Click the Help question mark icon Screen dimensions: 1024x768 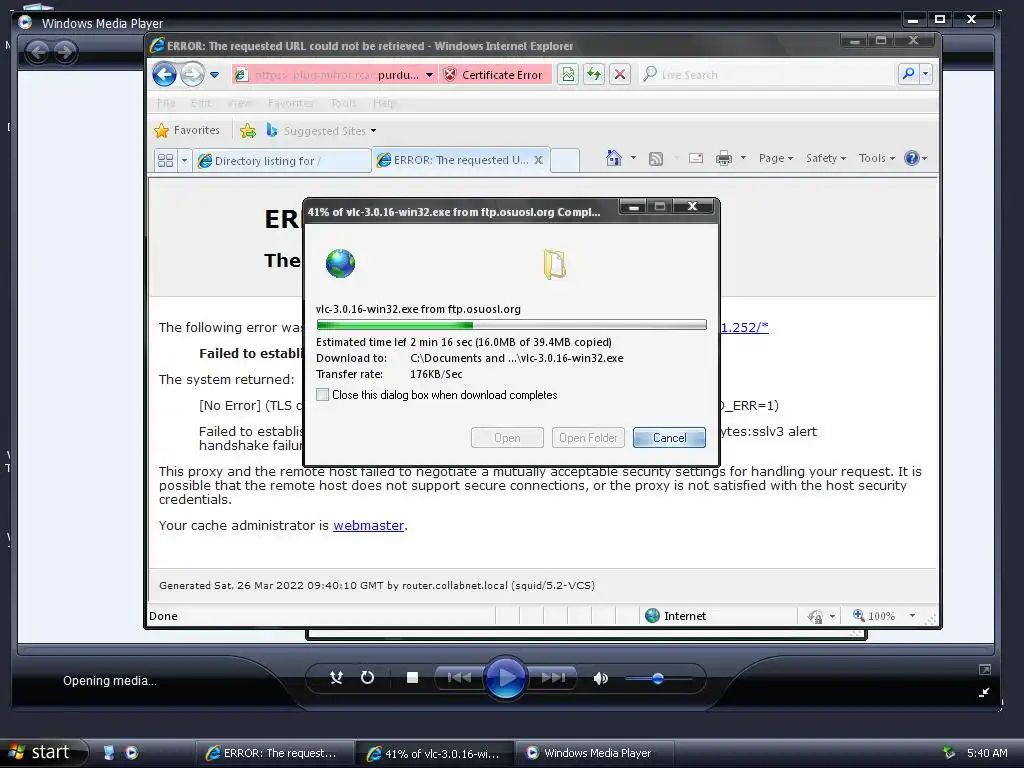[912, 158]
